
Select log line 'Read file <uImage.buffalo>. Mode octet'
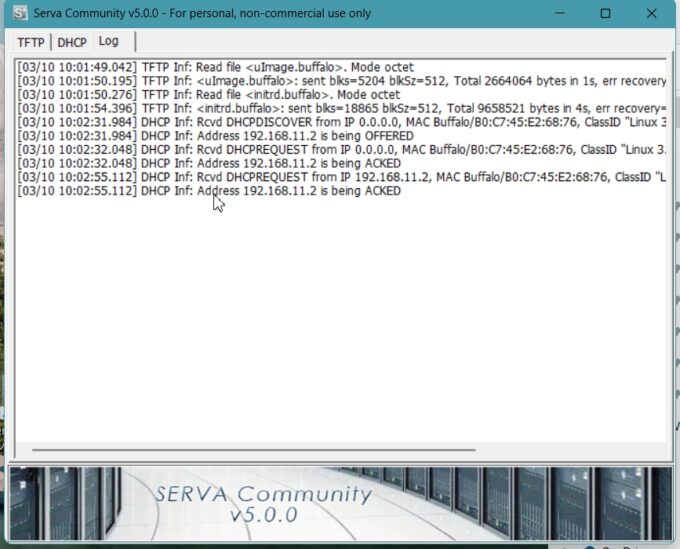click(216, 67)
